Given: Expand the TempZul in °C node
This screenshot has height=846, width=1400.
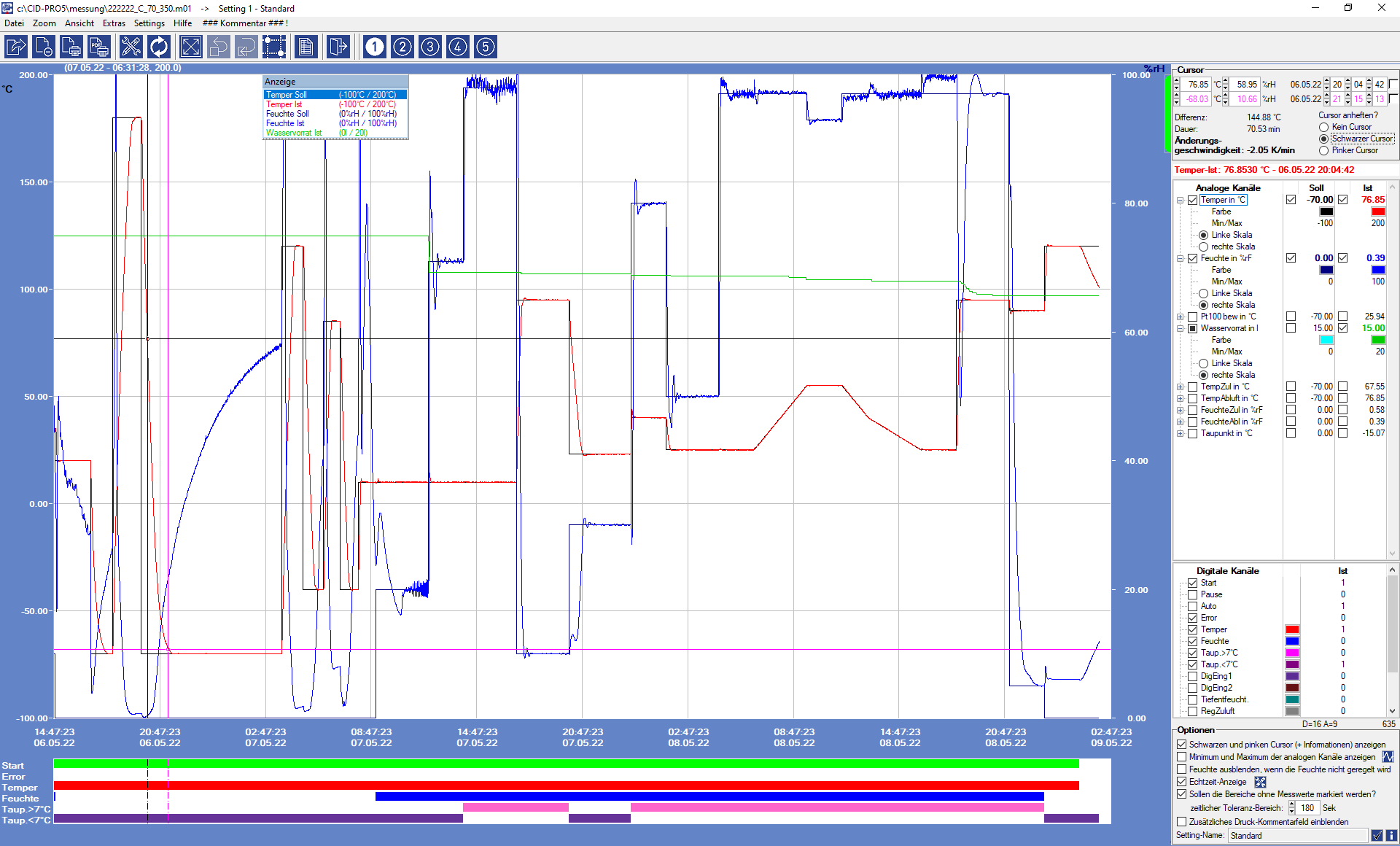Looking at the screenshot, I should (x=1180, y=387).
